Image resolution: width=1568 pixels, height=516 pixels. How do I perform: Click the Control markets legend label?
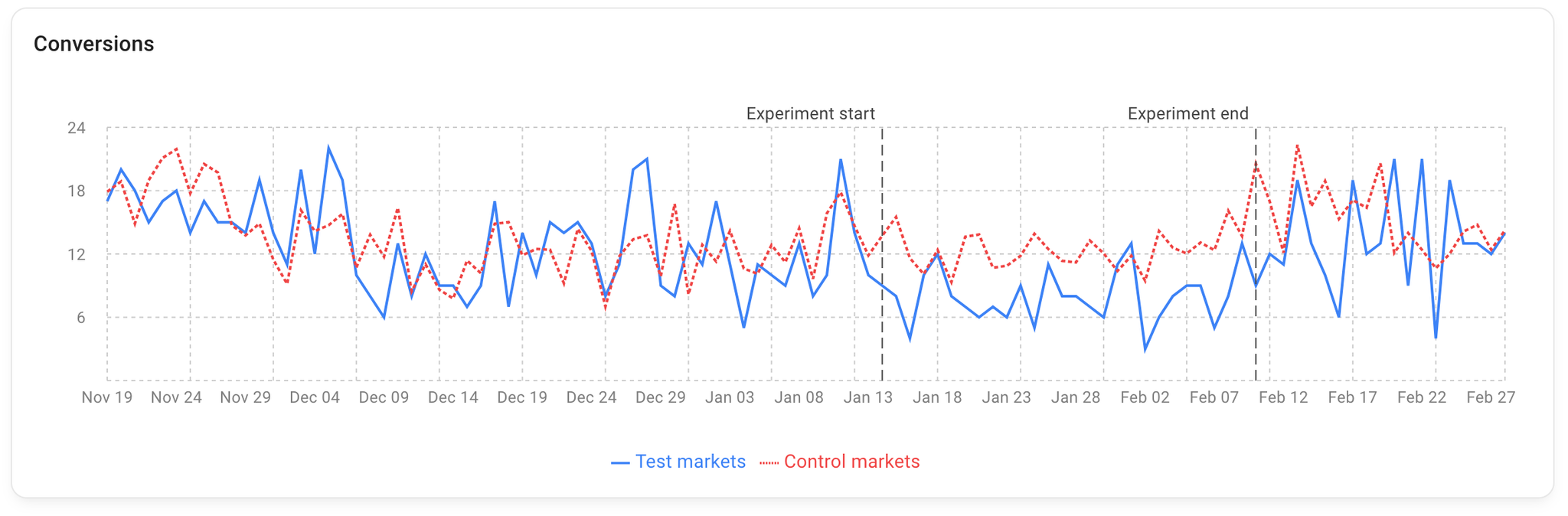tap(851, 462)
